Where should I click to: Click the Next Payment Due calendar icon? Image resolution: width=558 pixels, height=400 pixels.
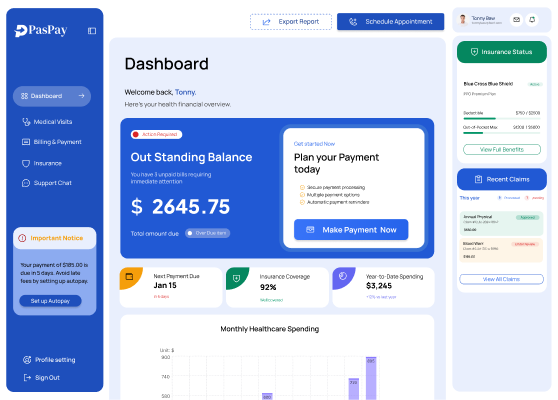[x=129, y=277]
